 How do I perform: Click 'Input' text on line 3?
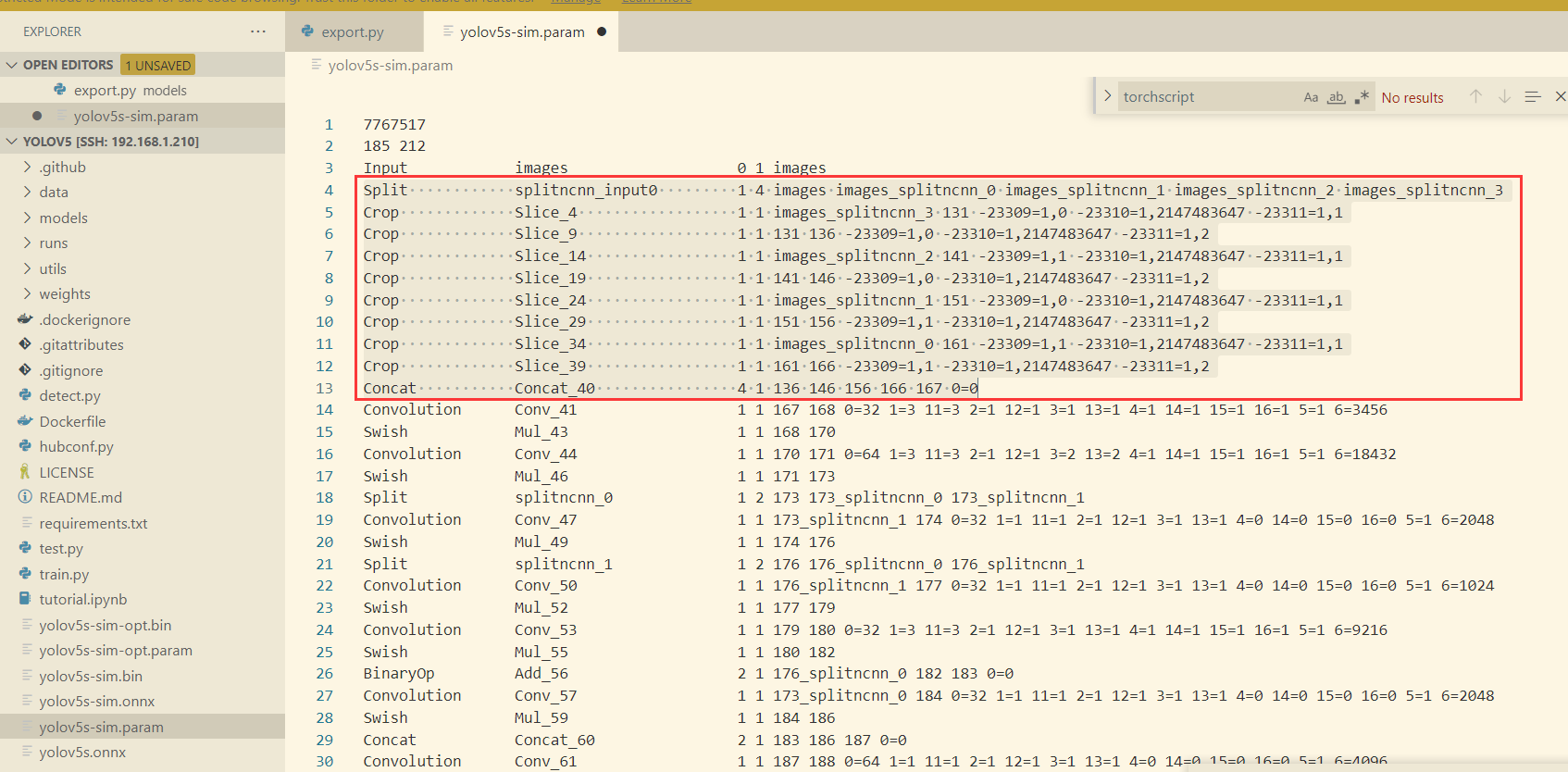[x=385, y=168]
